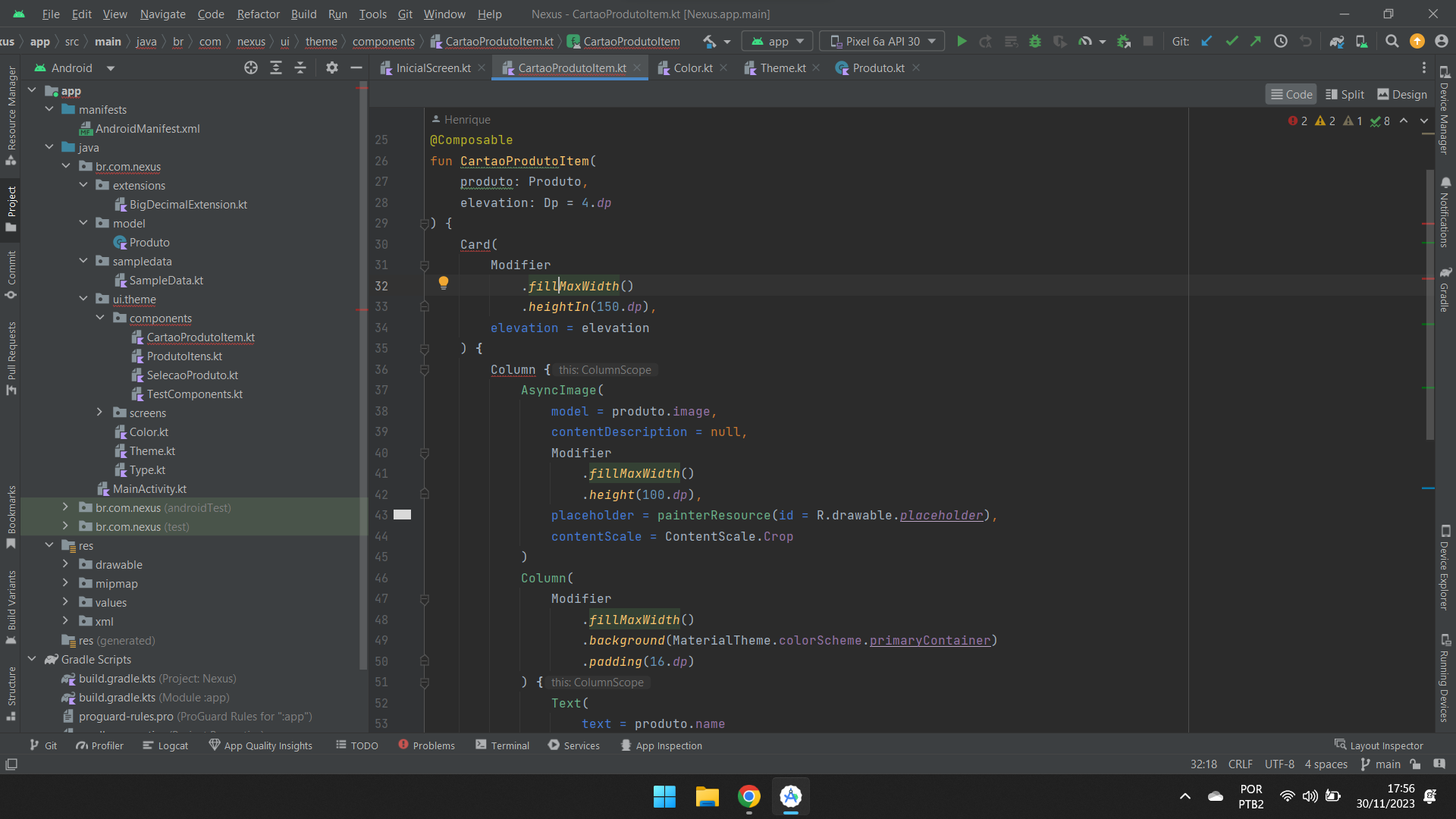Click the Git Update Project arrow icon
The height and width of the screenshot is (819, 1456).
point(1207,42)
